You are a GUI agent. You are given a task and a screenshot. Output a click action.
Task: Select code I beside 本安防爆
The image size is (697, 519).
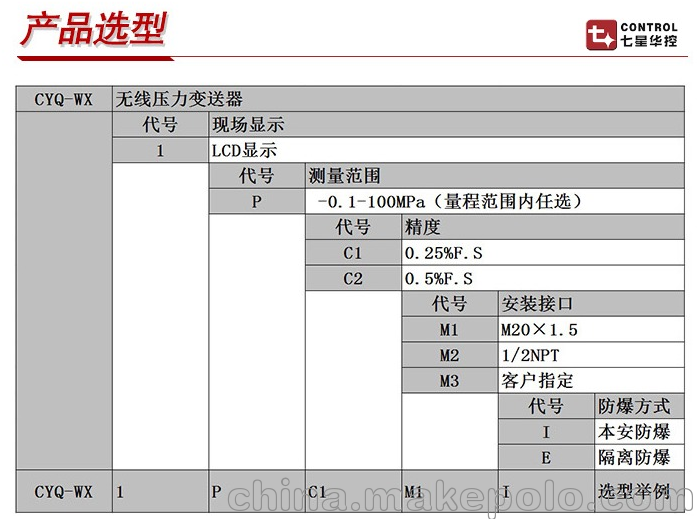546,432
